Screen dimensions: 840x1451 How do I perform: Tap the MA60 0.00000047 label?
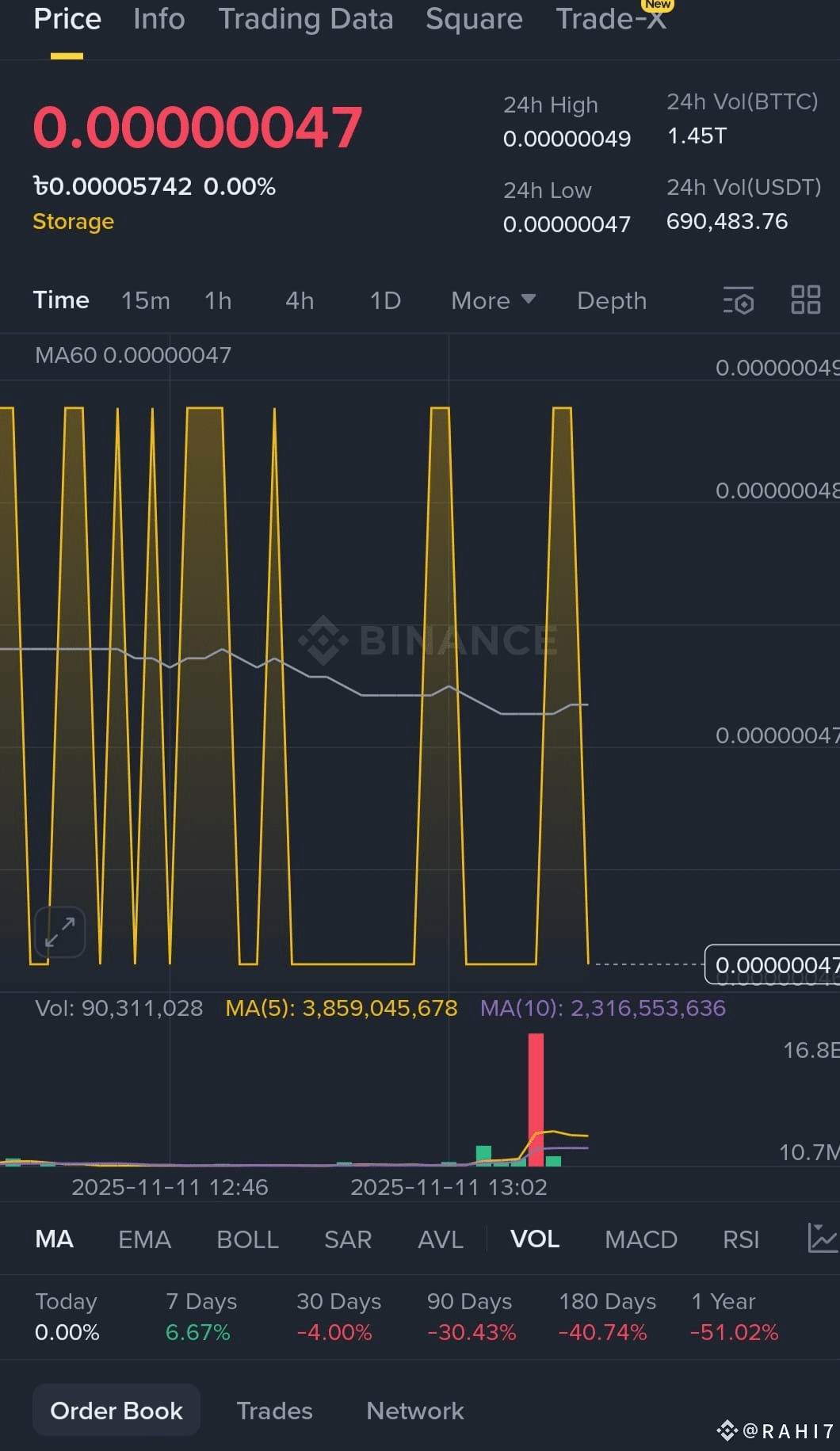133,355
